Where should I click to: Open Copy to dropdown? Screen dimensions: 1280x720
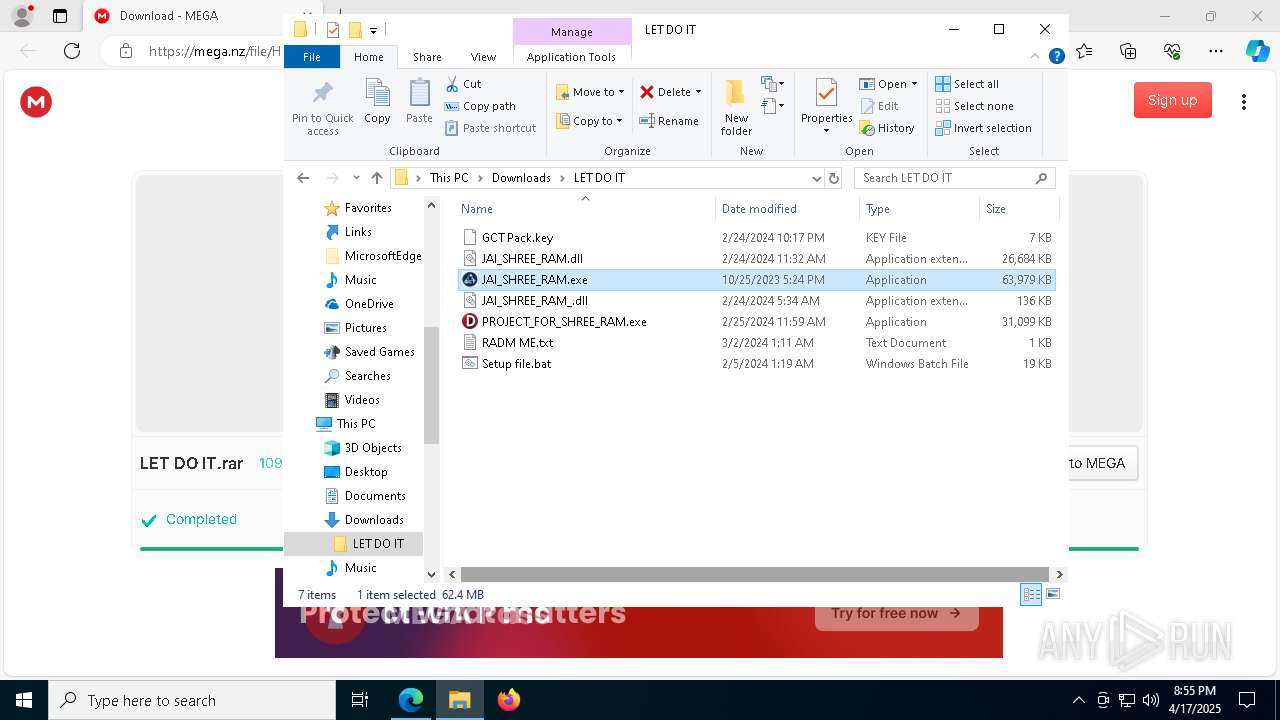(589, 121)
